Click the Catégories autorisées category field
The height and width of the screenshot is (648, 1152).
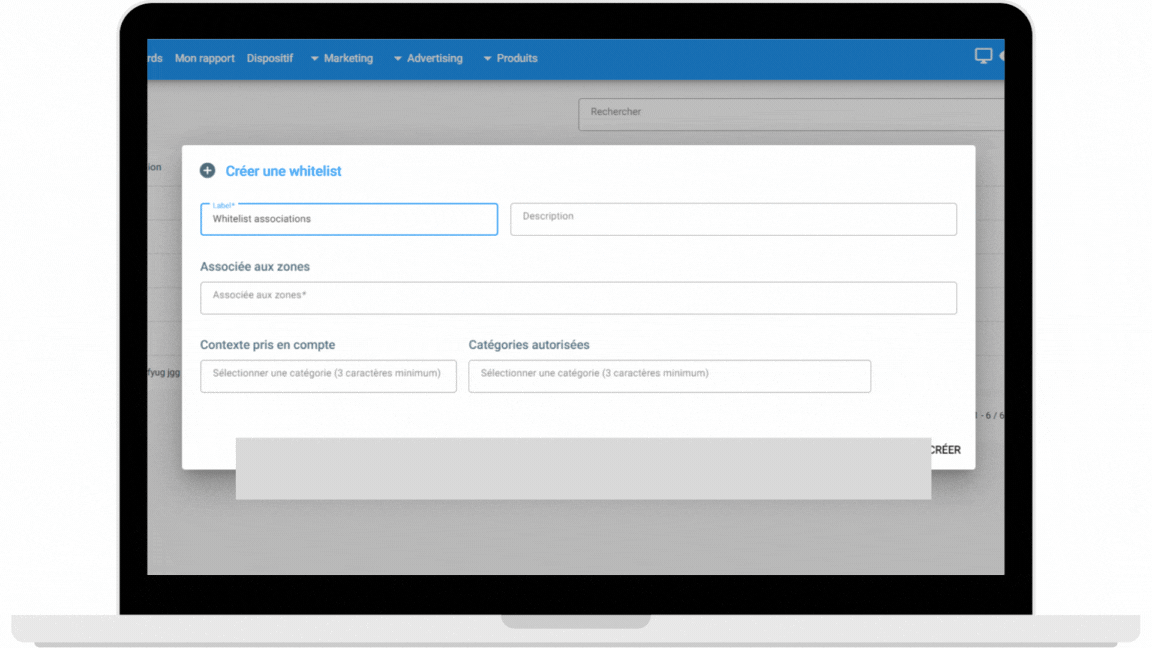(669, 376)
